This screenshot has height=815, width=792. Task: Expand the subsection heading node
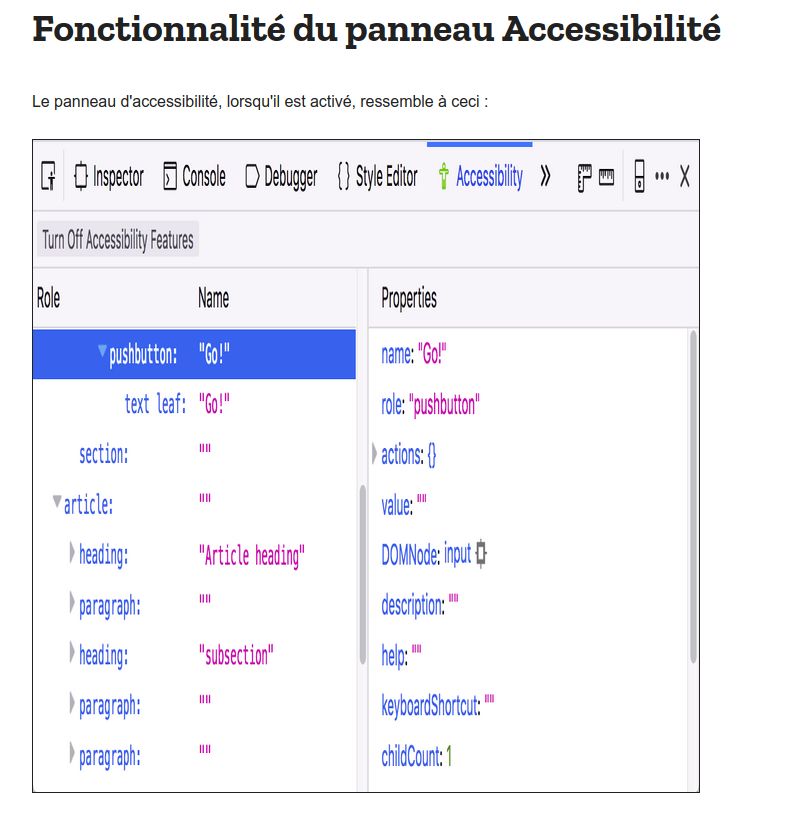72,653
